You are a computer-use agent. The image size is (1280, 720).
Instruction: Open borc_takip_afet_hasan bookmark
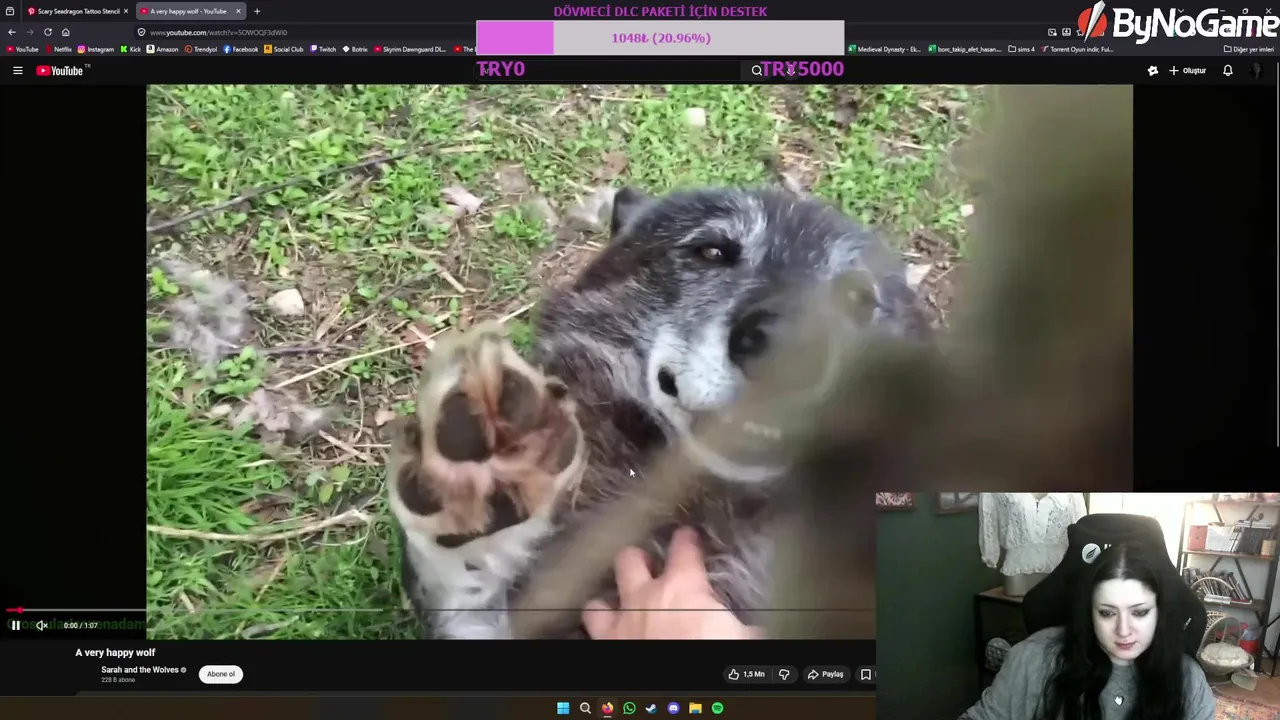point(965,49)
